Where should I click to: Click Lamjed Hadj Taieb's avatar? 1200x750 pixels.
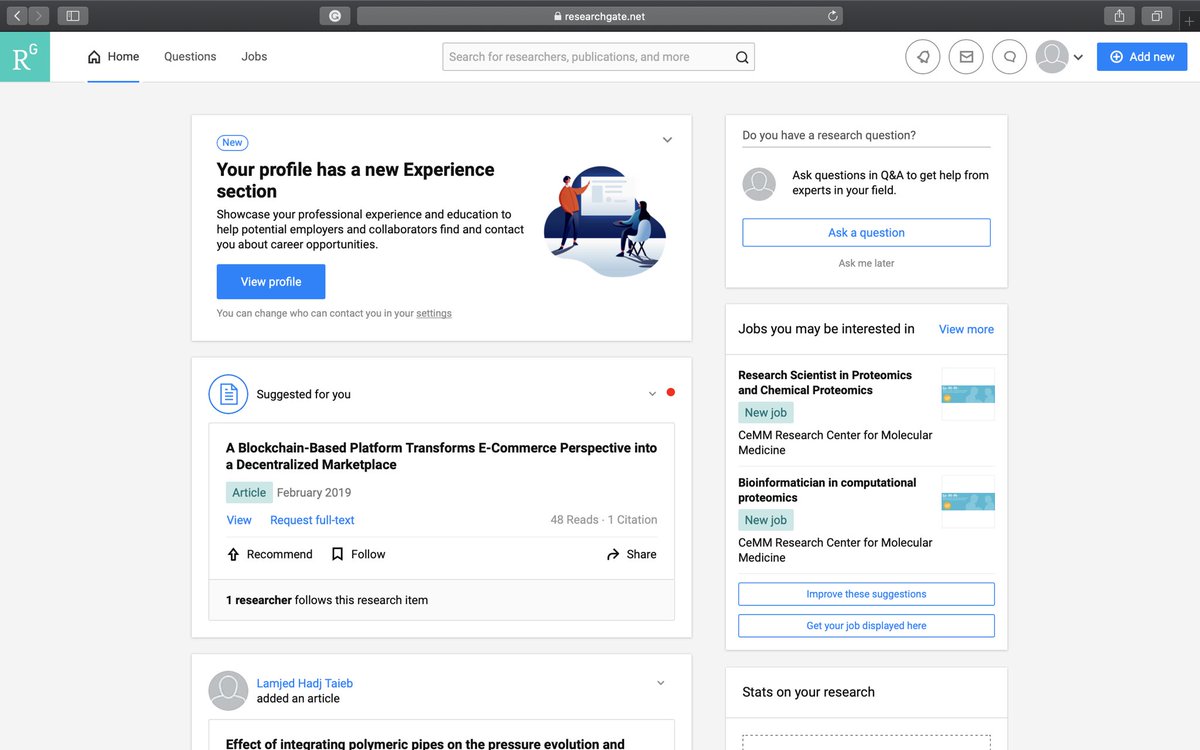pos(228,691)
